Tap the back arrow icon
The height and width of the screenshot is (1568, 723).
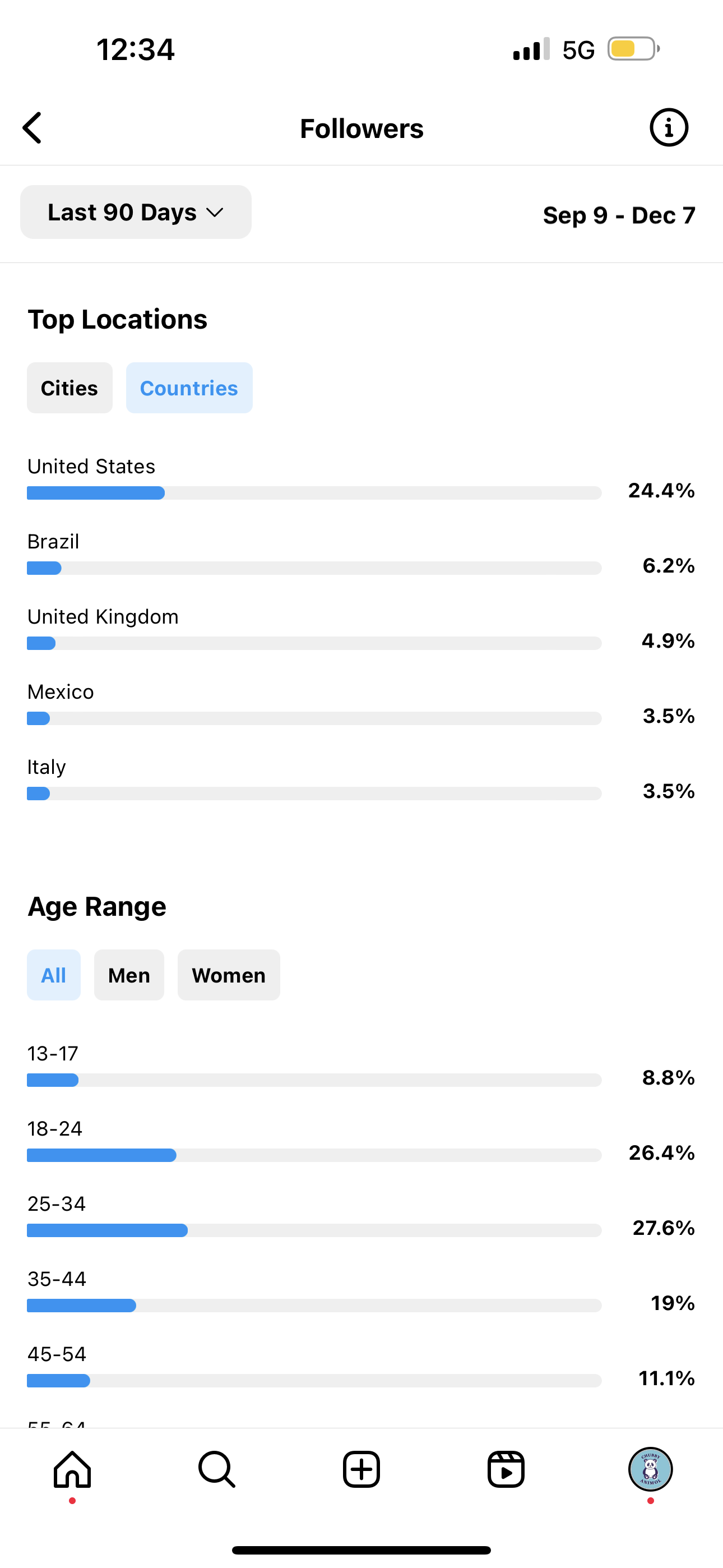point(33,128)
